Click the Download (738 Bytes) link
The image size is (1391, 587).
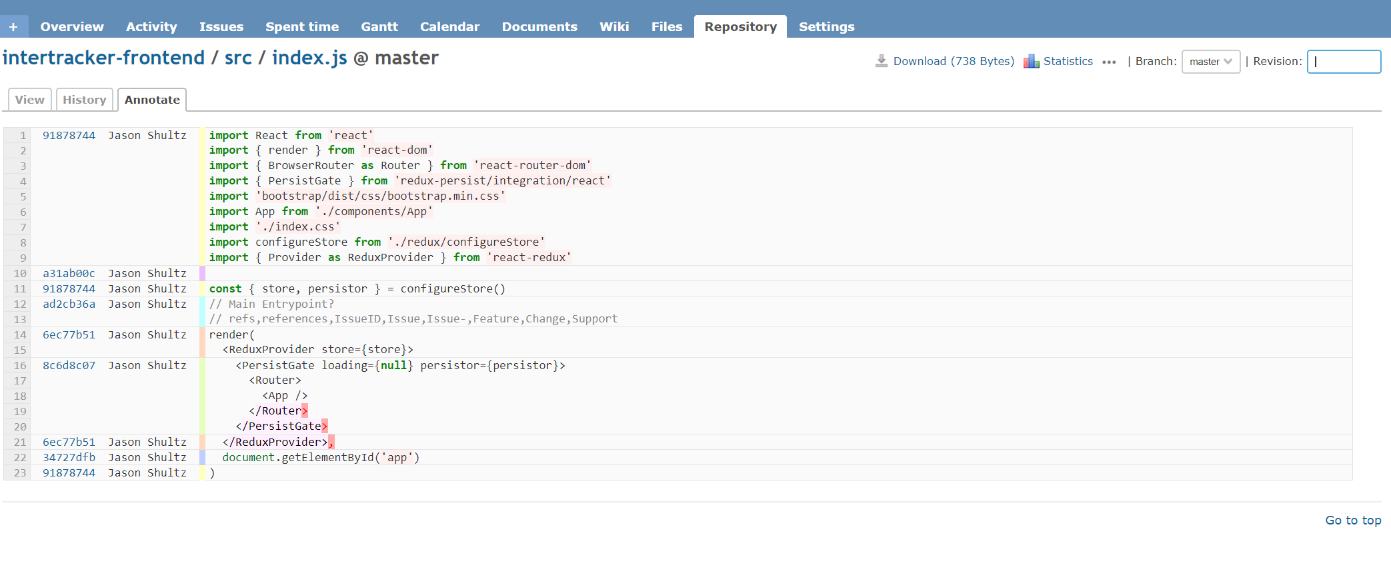click(x=954, y=61)
